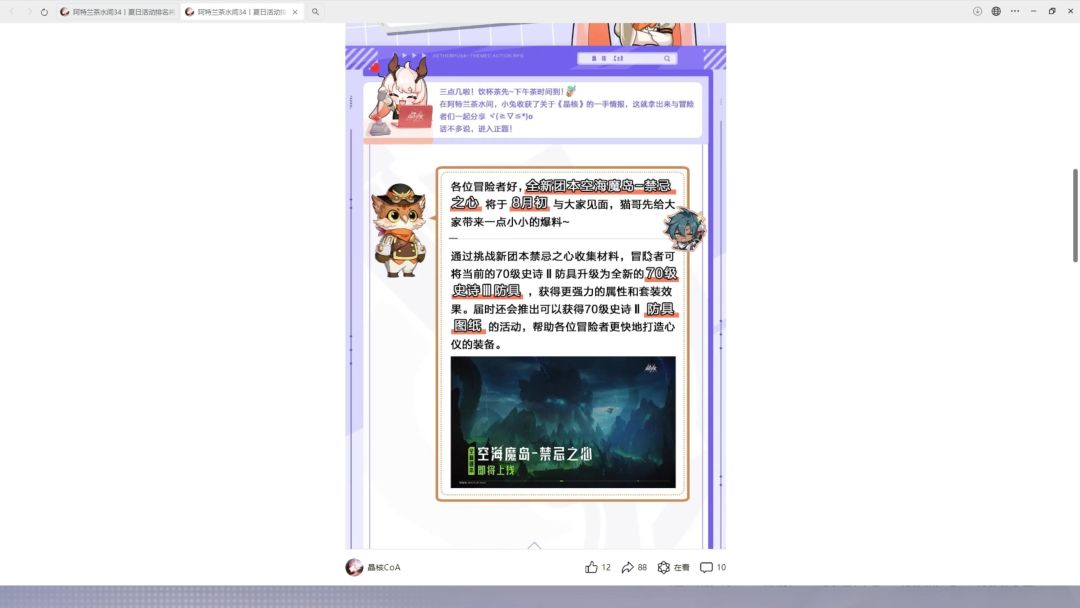The image size is (1080, 608).
Task: Click the blue-haired chibi character sticker
Action: 684,229
